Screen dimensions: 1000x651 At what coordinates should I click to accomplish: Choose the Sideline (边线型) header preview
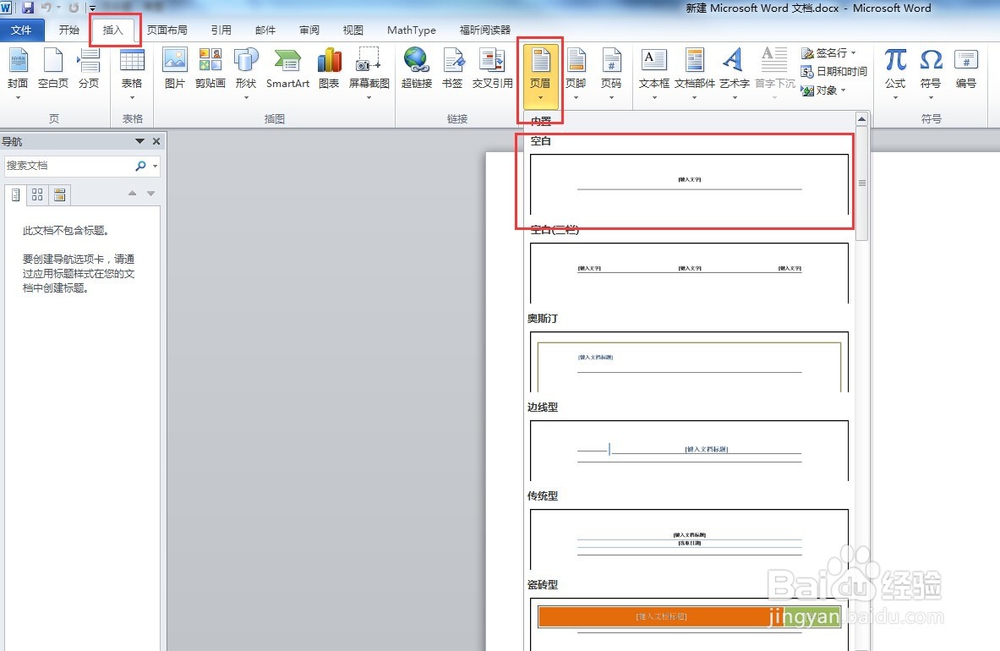point(689,450)
